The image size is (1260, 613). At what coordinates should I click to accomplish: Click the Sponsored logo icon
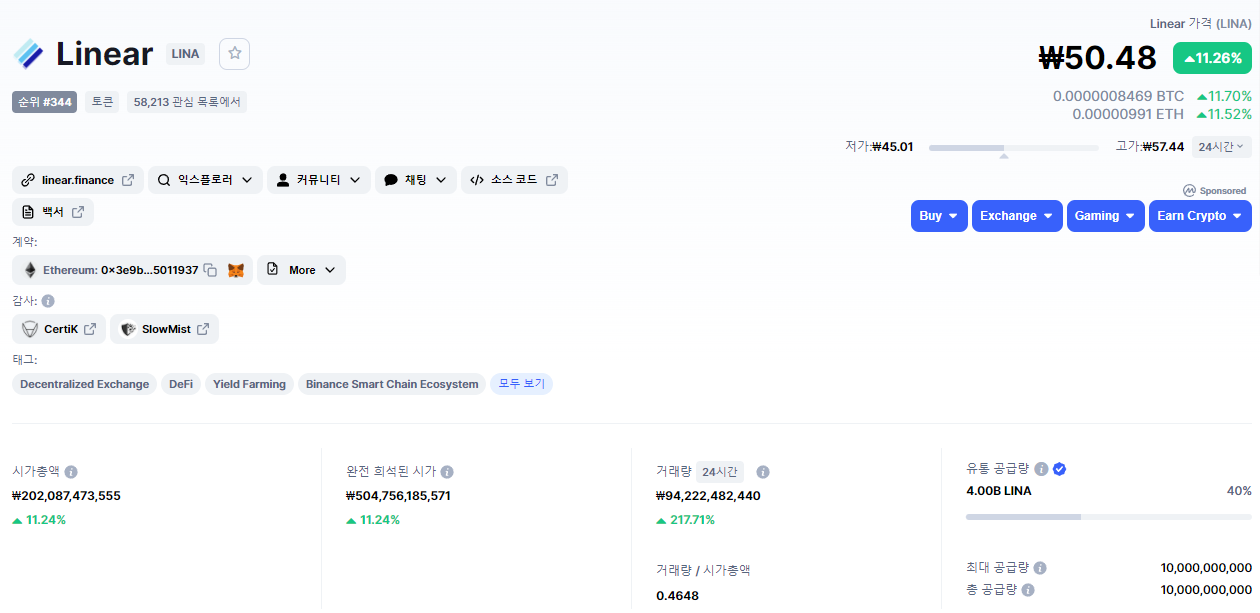(1189, 190)
